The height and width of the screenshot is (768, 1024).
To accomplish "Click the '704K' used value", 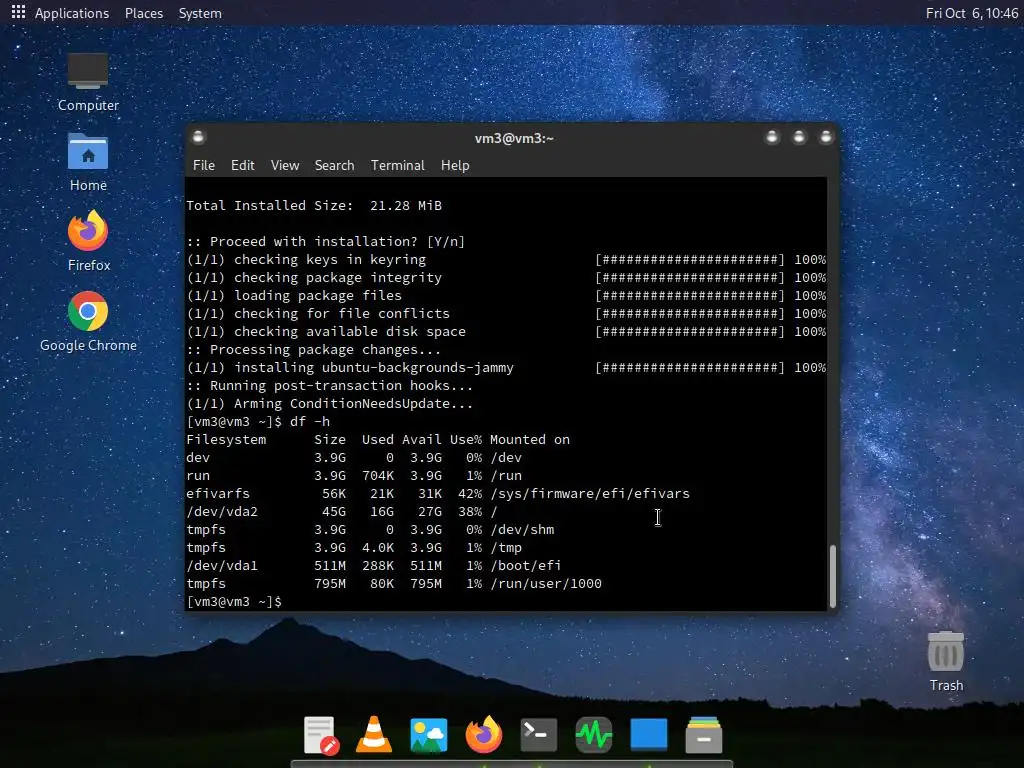I will pos(377,476).
